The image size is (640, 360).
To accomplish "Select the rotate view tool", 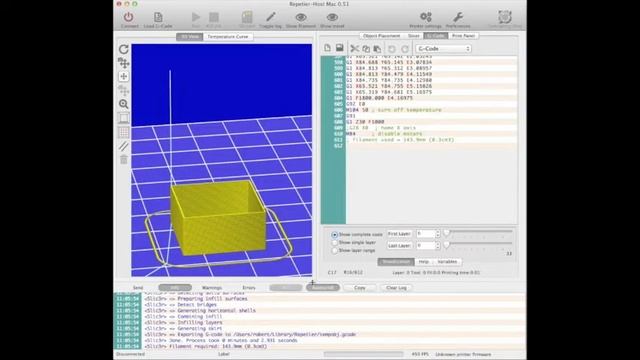I will (x=124, y=49).
